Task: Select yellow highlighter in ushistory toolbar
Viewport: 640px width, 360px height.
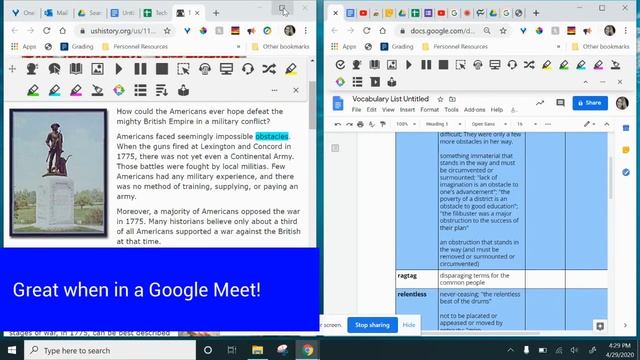Action: pos(291,69)
